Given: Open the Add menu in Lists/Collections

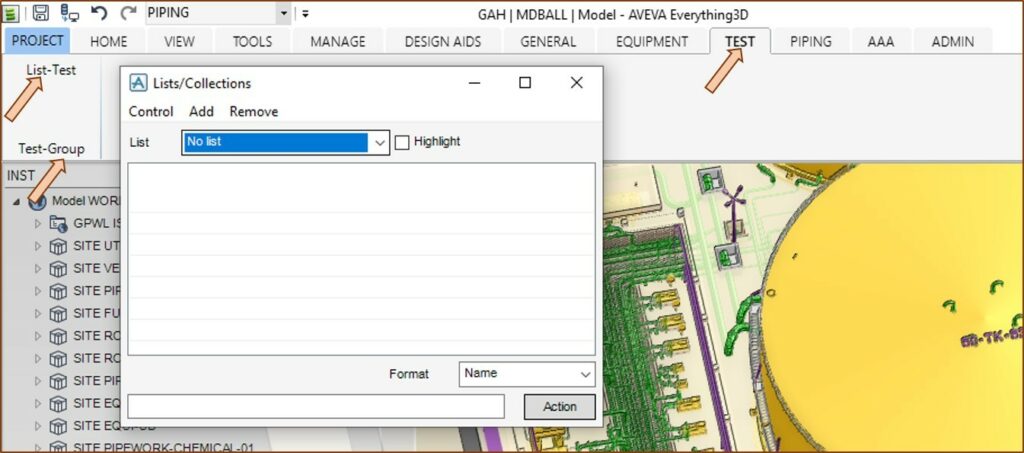Looking at the screenshot, I should point(201,112).
